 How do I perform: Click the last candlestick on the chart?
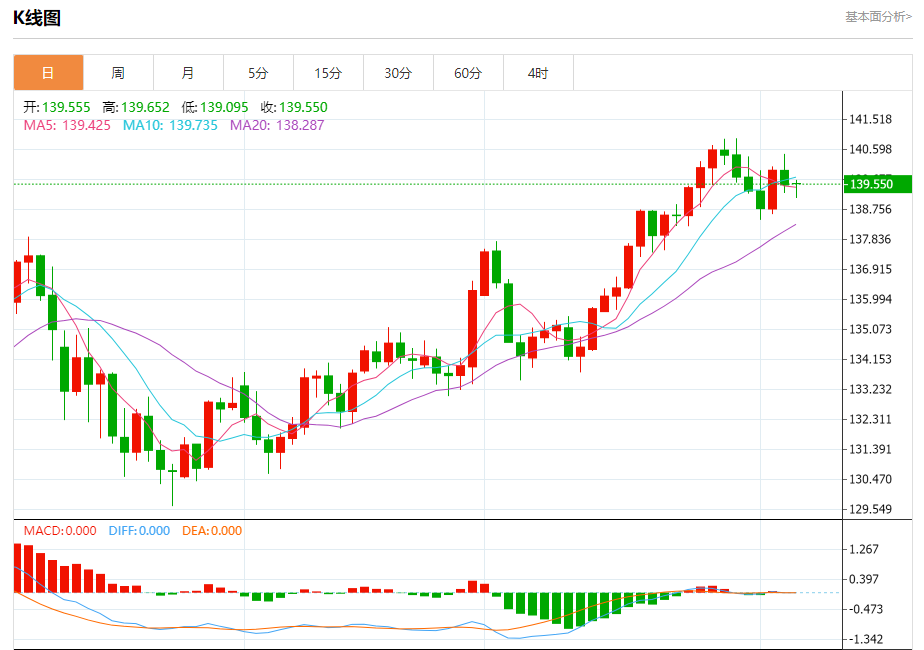point(797,187)
